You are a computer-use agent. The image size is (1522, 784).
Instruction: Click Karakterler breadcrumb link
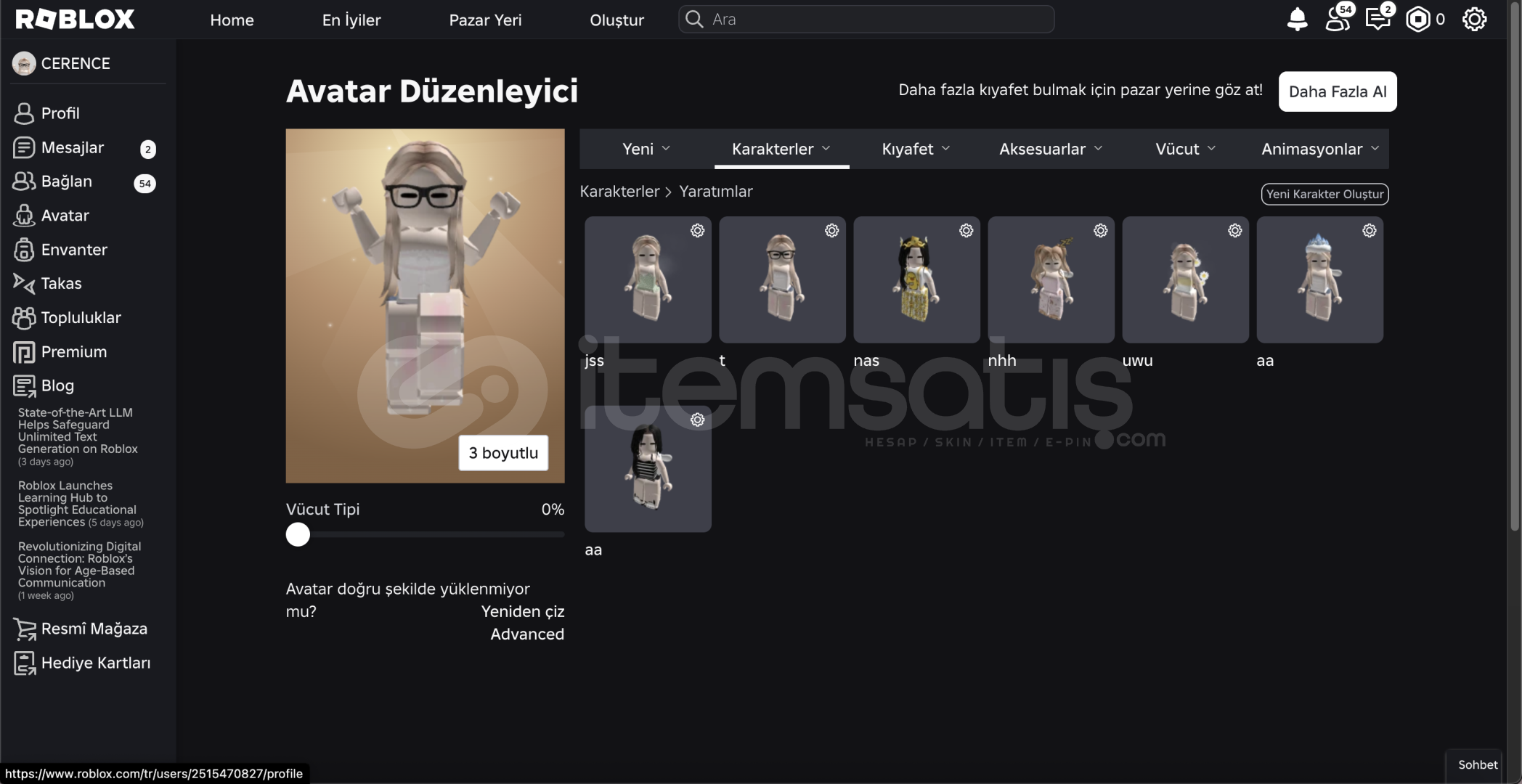point(619,192)
